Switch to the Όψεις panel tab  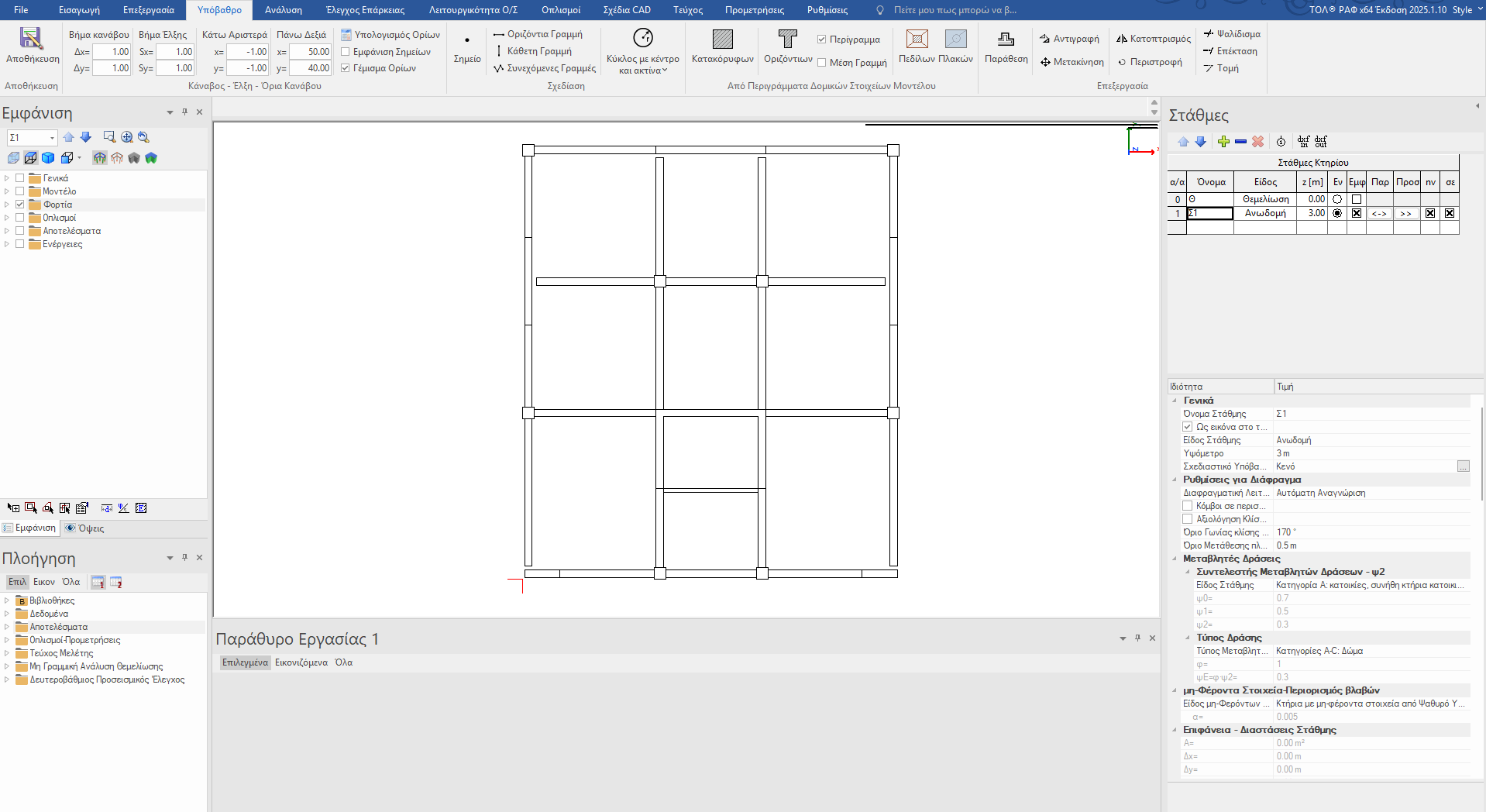point(85,528)
